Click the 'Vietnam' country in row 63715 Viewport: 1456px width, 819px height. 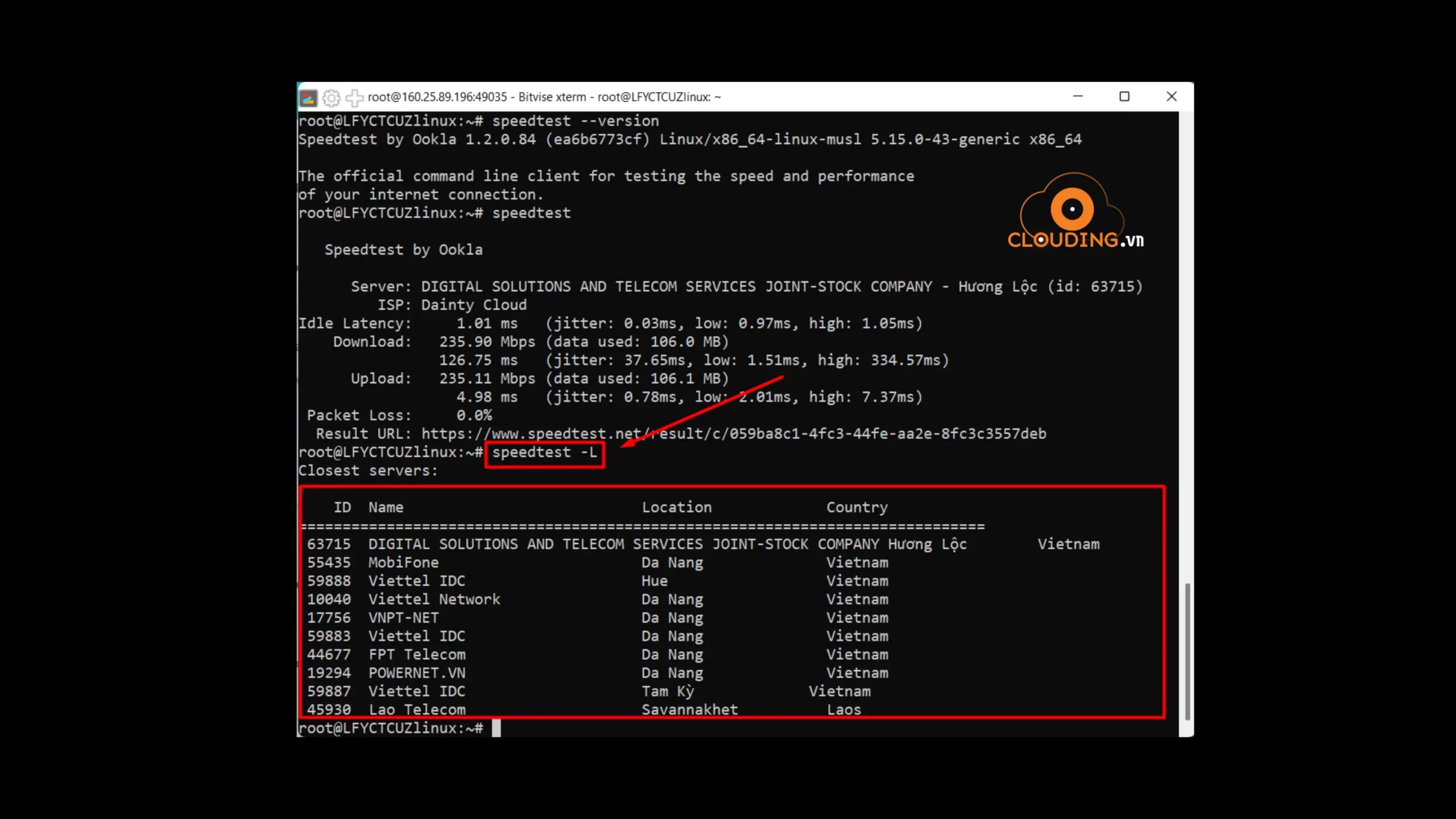point(1069,544)
